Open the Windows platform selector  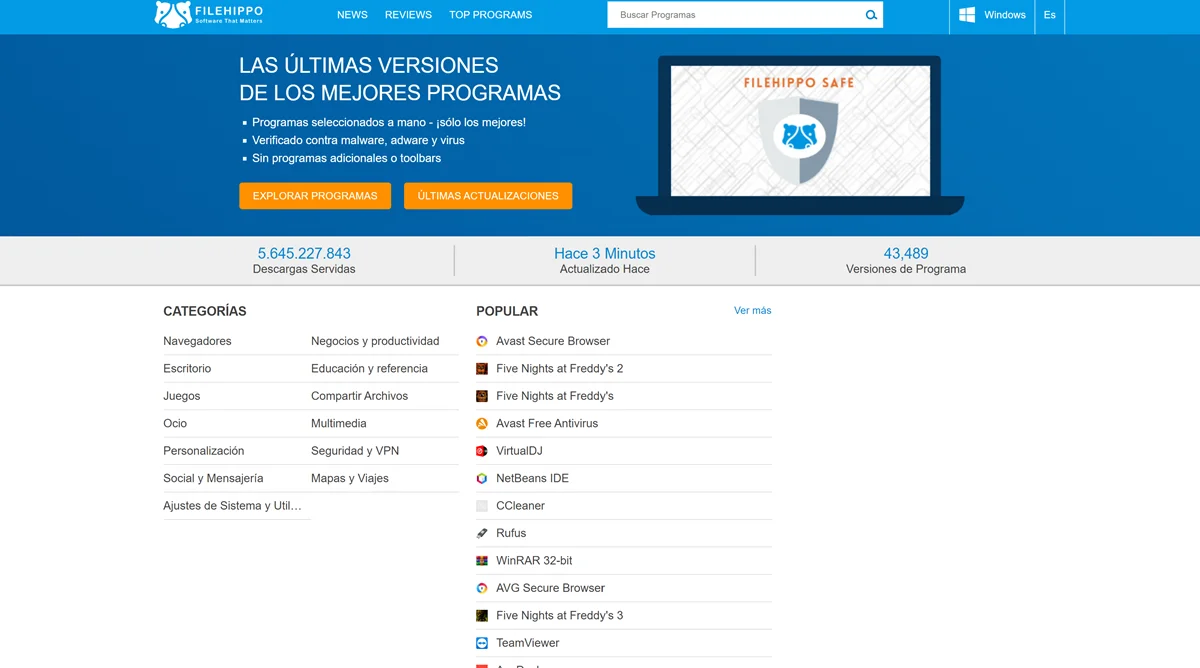(992, 15)
